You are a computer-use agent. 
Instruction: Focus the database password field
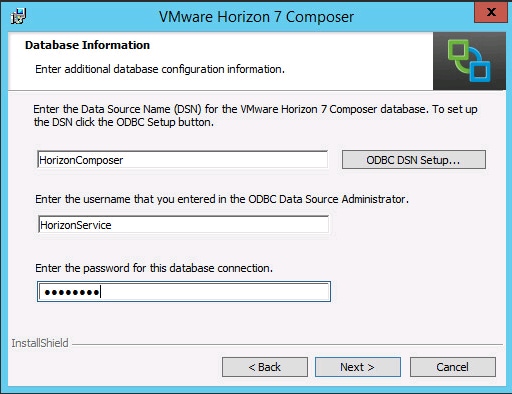coord(184,292)
